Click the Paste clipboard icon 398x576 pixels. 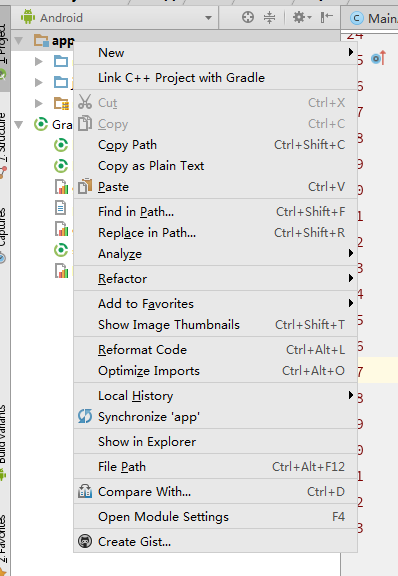(x=85, y=186)
